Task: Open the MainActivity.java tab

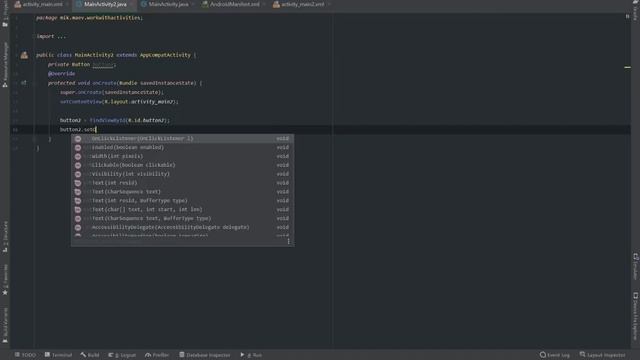Action: (x=167, y=4)
